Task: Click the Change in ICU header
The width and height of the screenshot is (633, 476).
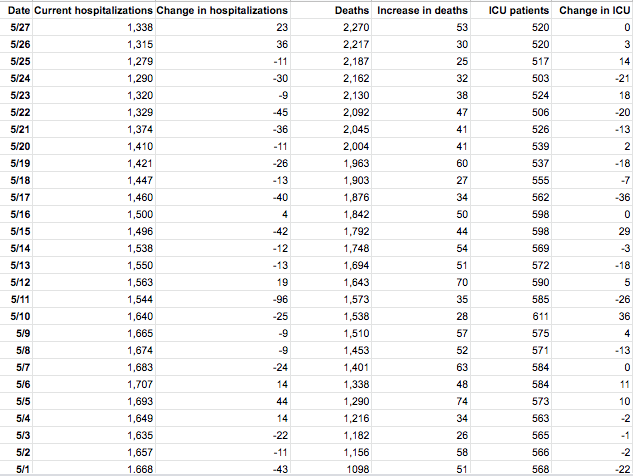Action: pyautogui.click(x=594, y=10)
